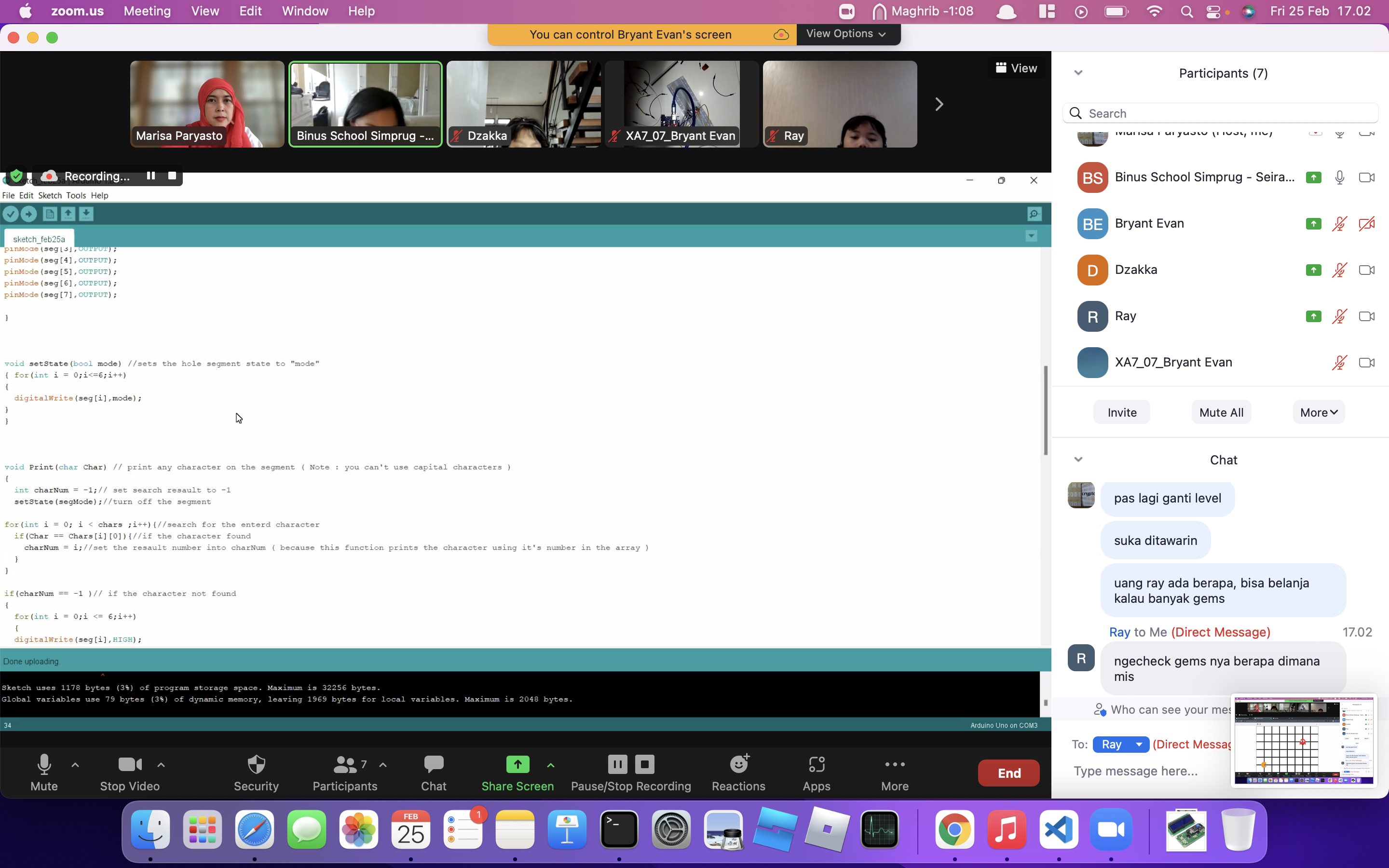The height and width of the screenshot is (868, 1389).
Task: Toggle mute for Ray in participants panel
Action: (x=1339, y=316)
